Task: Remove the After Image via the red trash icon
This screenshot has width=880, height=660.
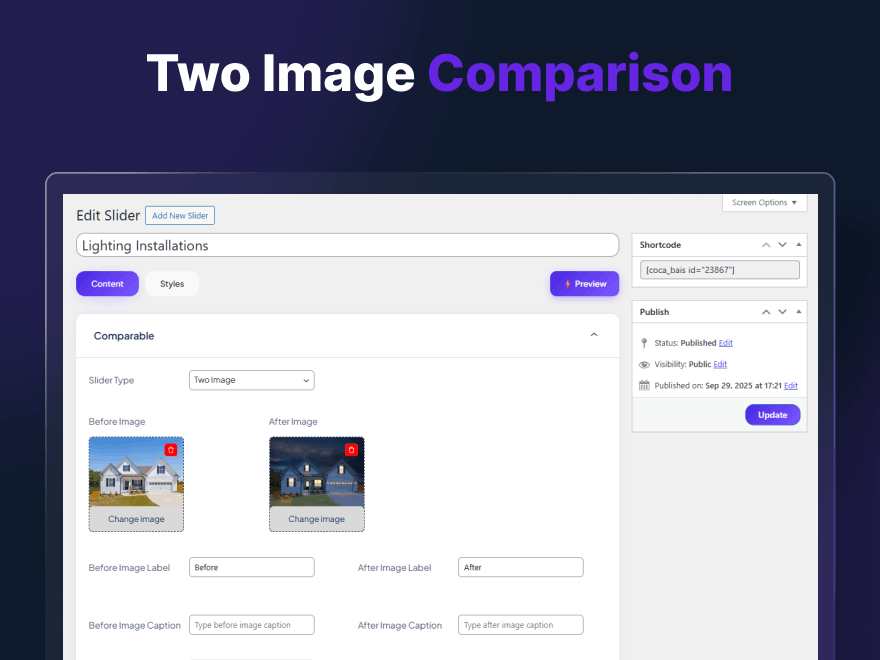Action: [x=351, y=449]
